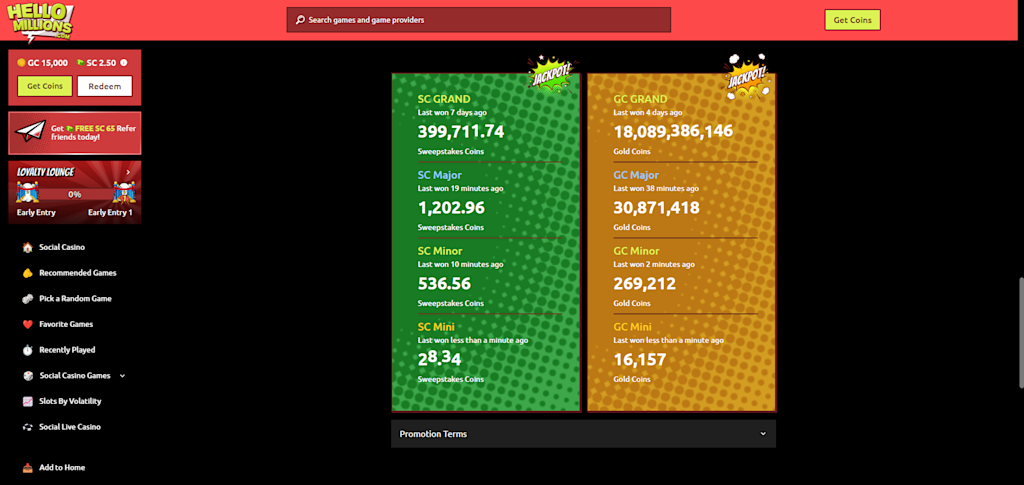The image size is (1024, 485).
Task: Click the GC GRAND heading
Action: 641,99
